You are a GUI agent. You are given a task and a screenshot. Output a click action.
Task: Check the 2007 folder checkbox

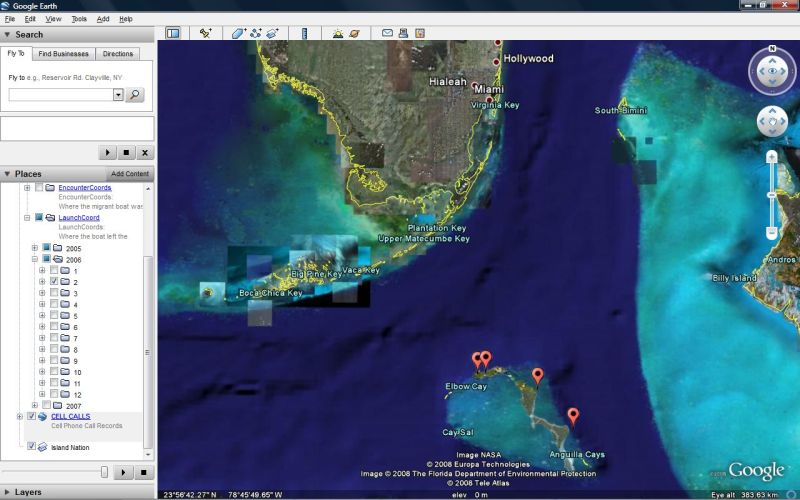point(46,405)
